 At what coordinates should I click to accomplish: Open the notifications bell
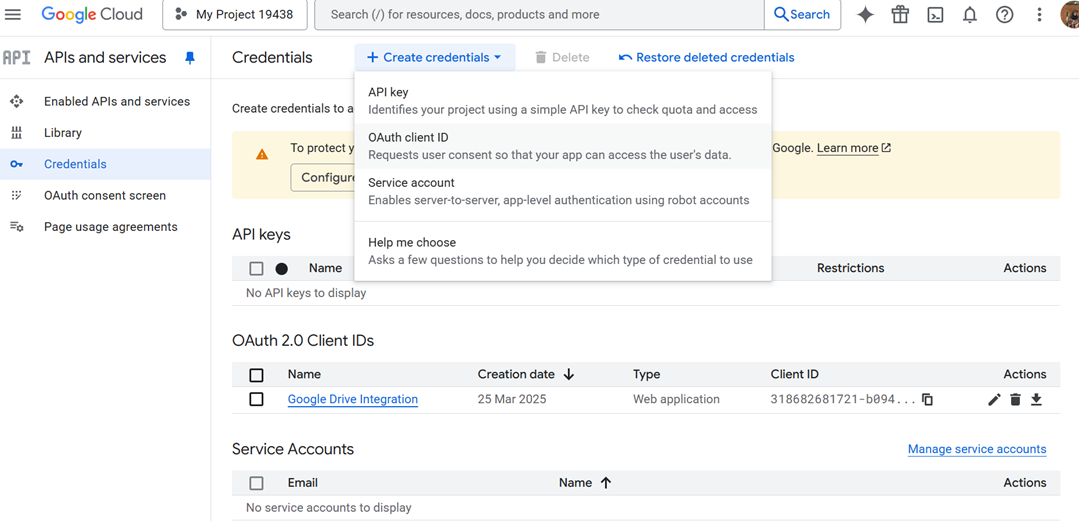pos(970,15)
